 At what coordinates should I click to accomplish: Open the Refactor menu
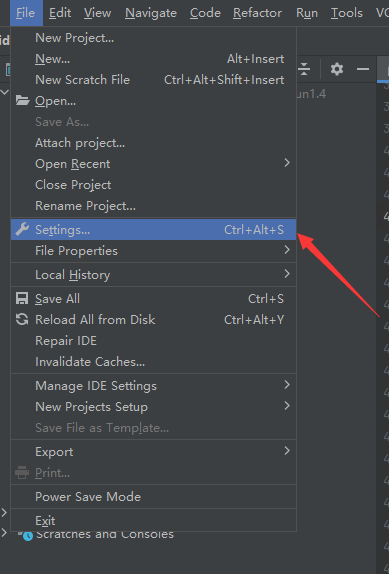tap(257, 13)
